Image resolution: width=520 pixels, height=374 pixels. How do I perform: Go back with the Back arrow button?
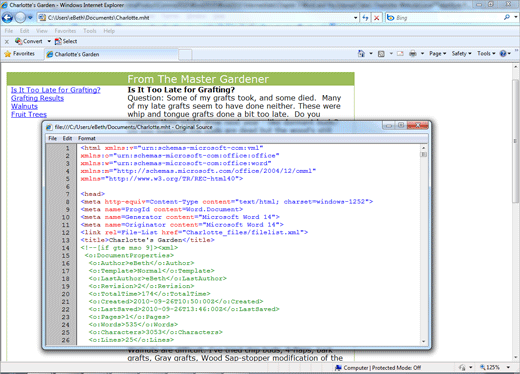tap(7, 18)
